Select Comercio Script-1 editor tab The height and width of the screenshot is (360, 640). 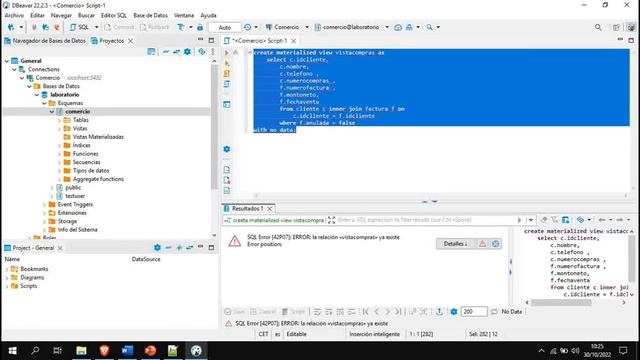pos(260,41)
